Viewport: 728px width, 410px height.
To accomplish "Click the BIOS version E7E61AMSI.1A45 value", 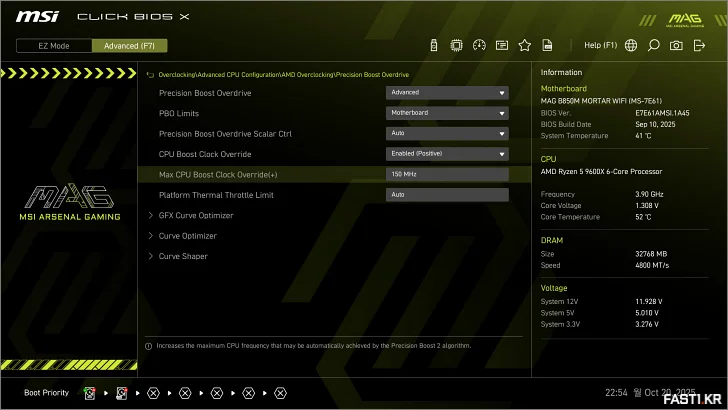I will coord(662,113).
